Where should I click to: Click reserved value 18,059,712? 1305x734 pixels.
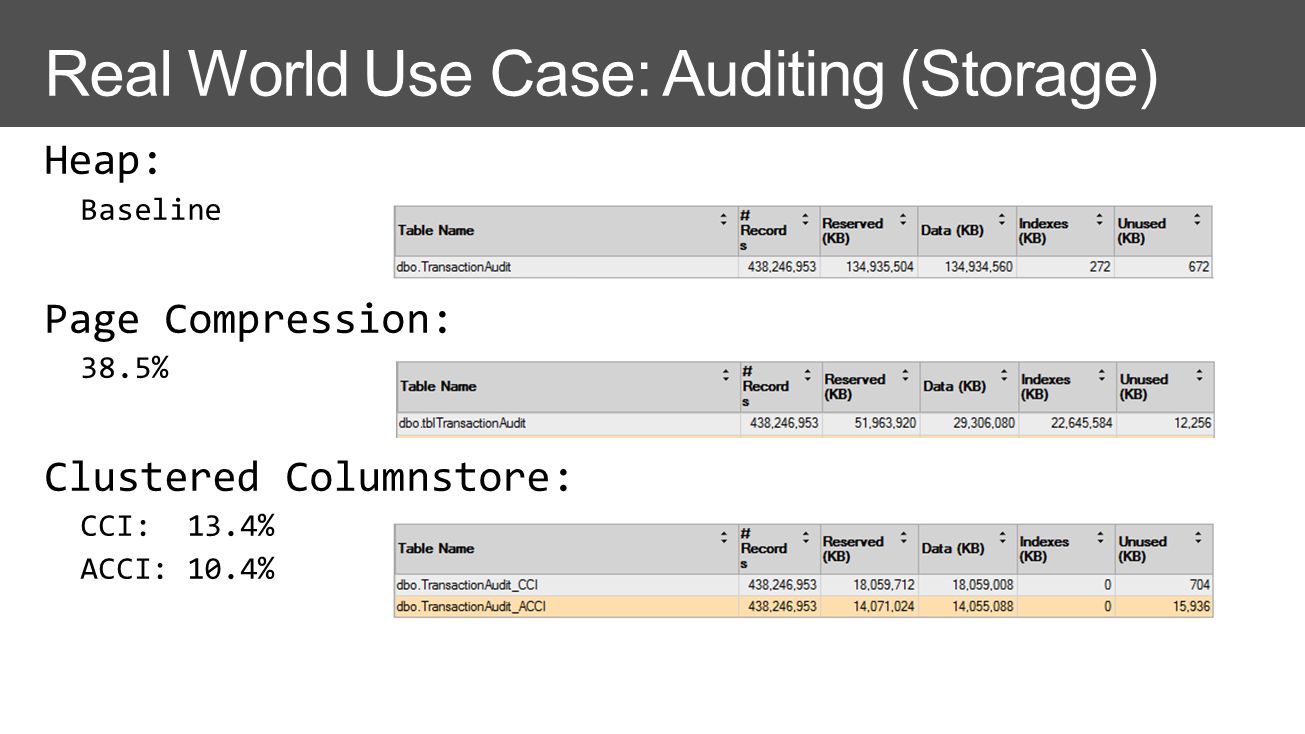(882, 585)
